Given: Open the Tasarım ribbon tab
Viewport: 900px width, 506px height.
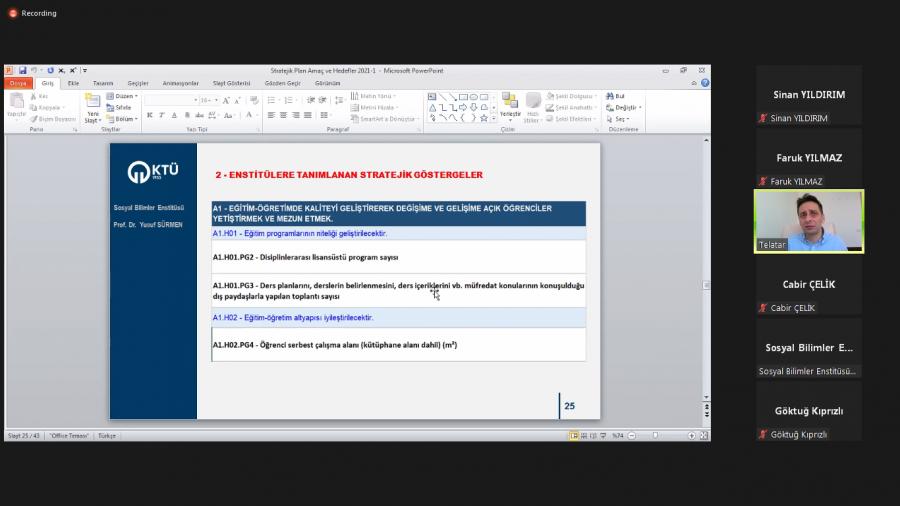Looking at the screenshot, I should [103, 83].
